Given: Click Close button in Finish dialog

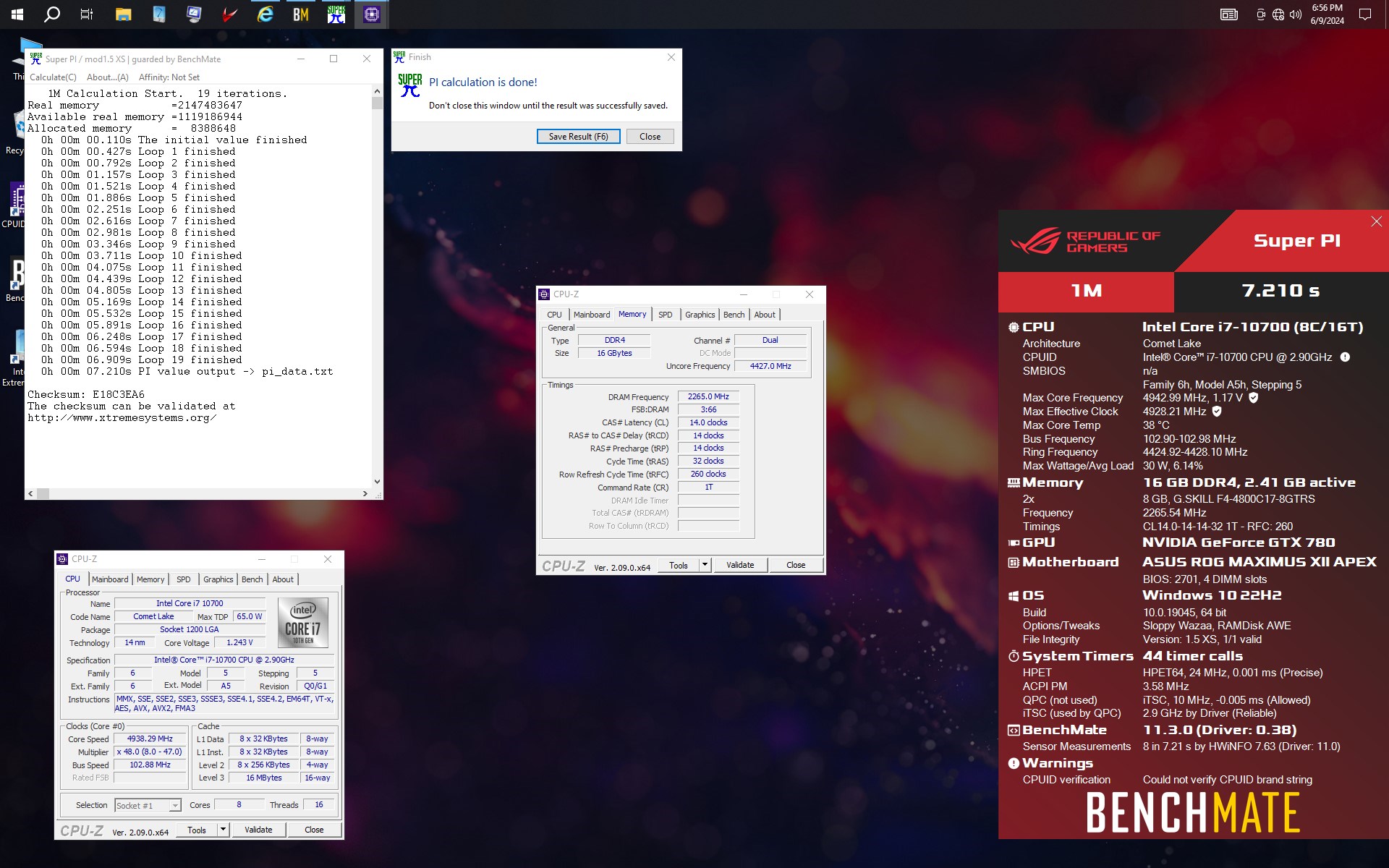Looking at the screenshot, I should [650, 137].
